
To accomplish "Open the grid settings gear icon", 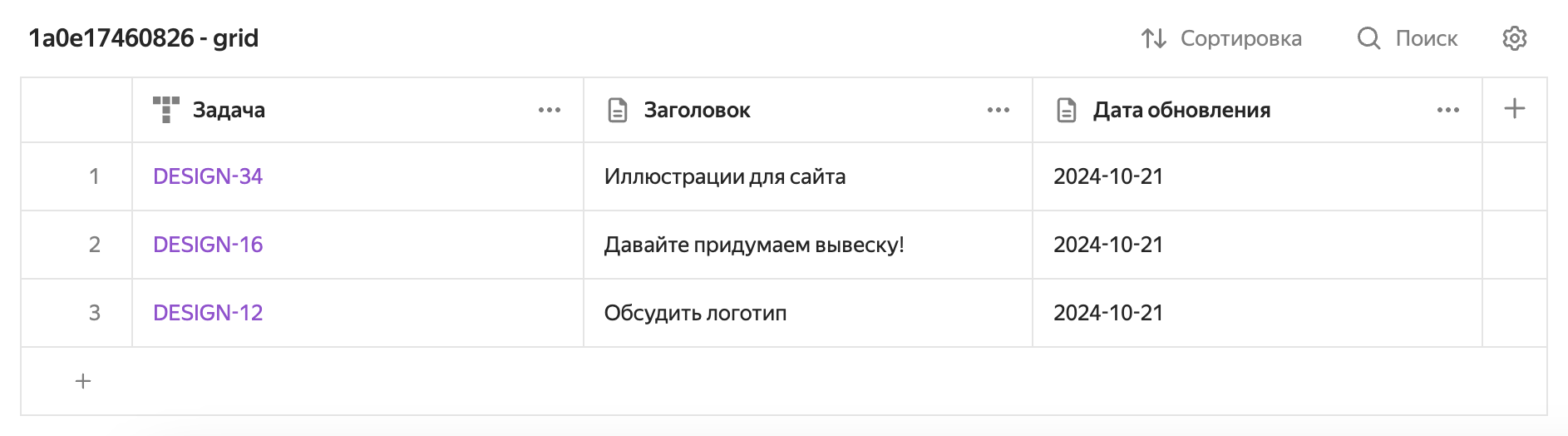I will coord(1514,38).
